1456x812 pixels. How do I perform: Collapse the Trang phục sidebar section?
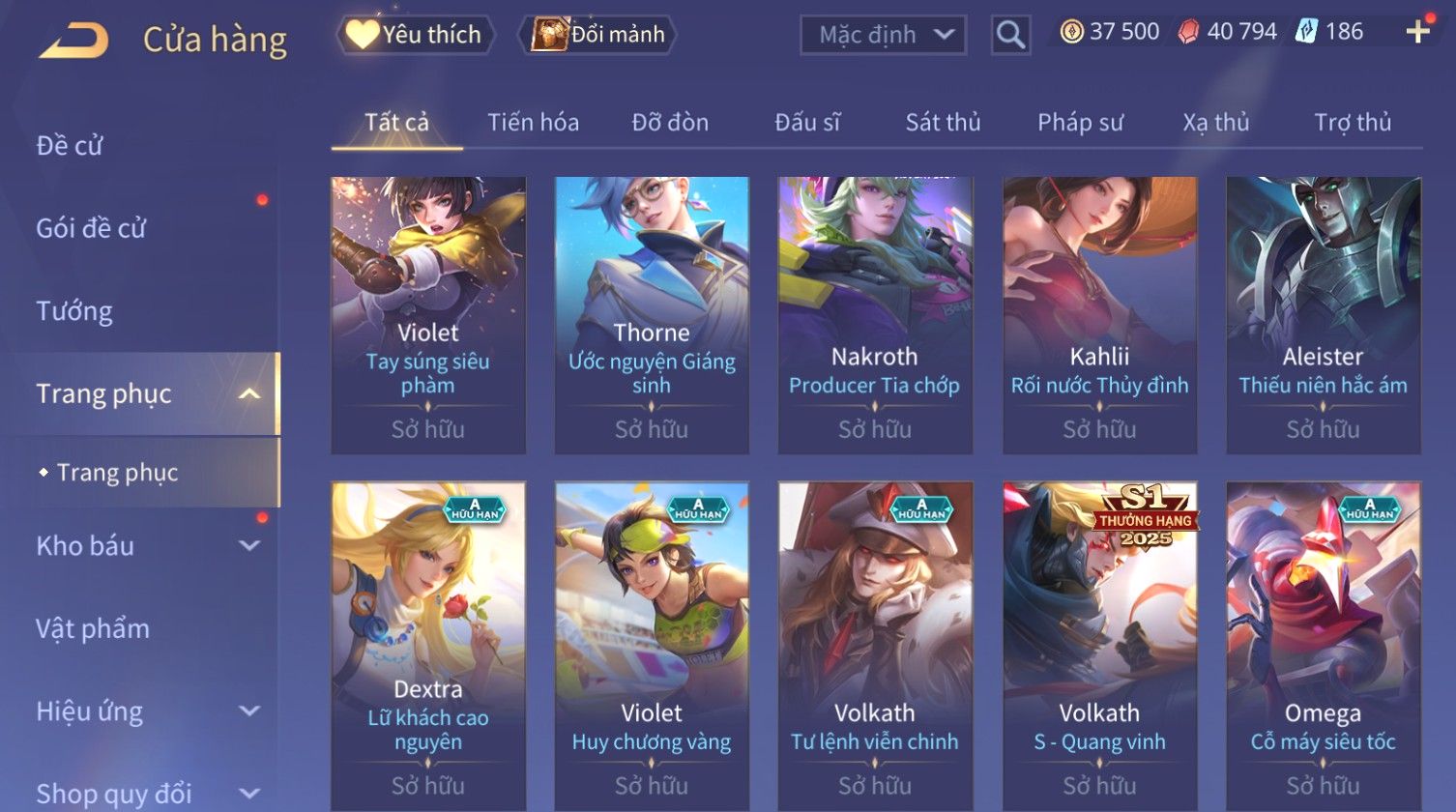pos(249,394)
